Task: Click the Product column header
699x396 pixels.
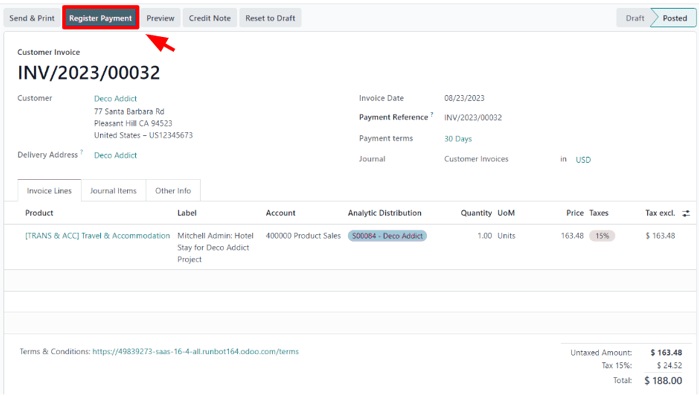Action: click(x=39, y=213)
